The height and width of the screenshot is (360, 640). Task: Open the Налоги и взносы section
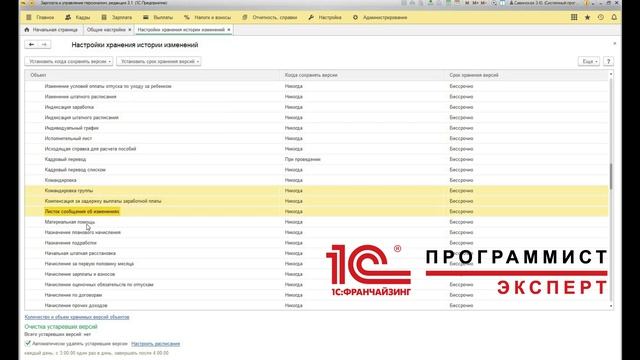[207, 18]
